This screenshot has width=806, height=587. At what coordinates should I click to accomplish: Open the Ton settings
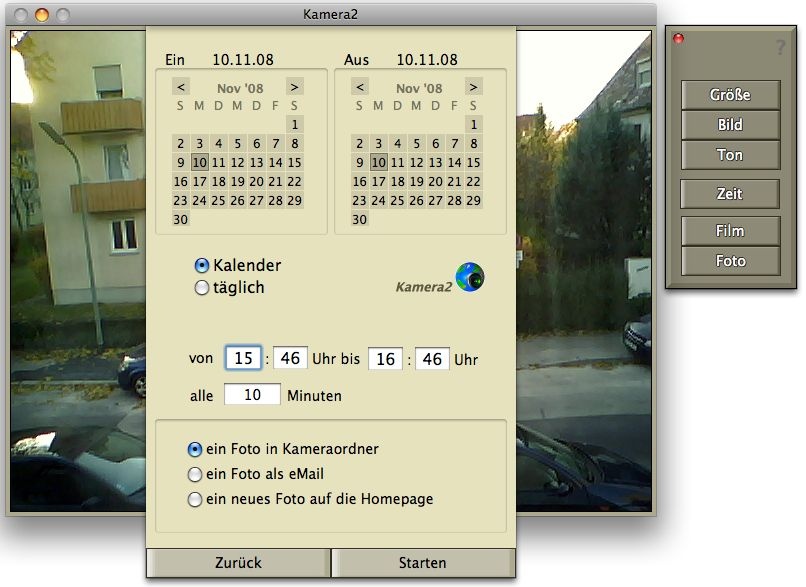[x=730, y=155]
